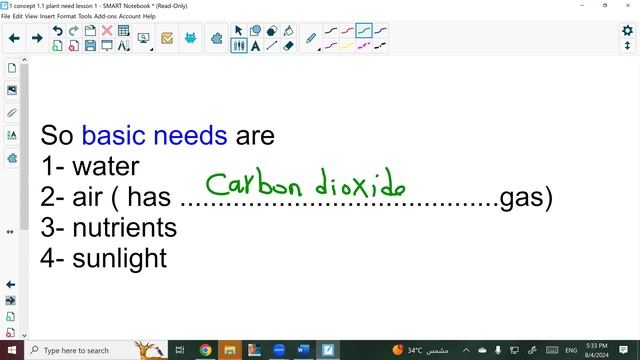Select the Line tool
This screenshot has width=640, height=360.
click(272, 45)
